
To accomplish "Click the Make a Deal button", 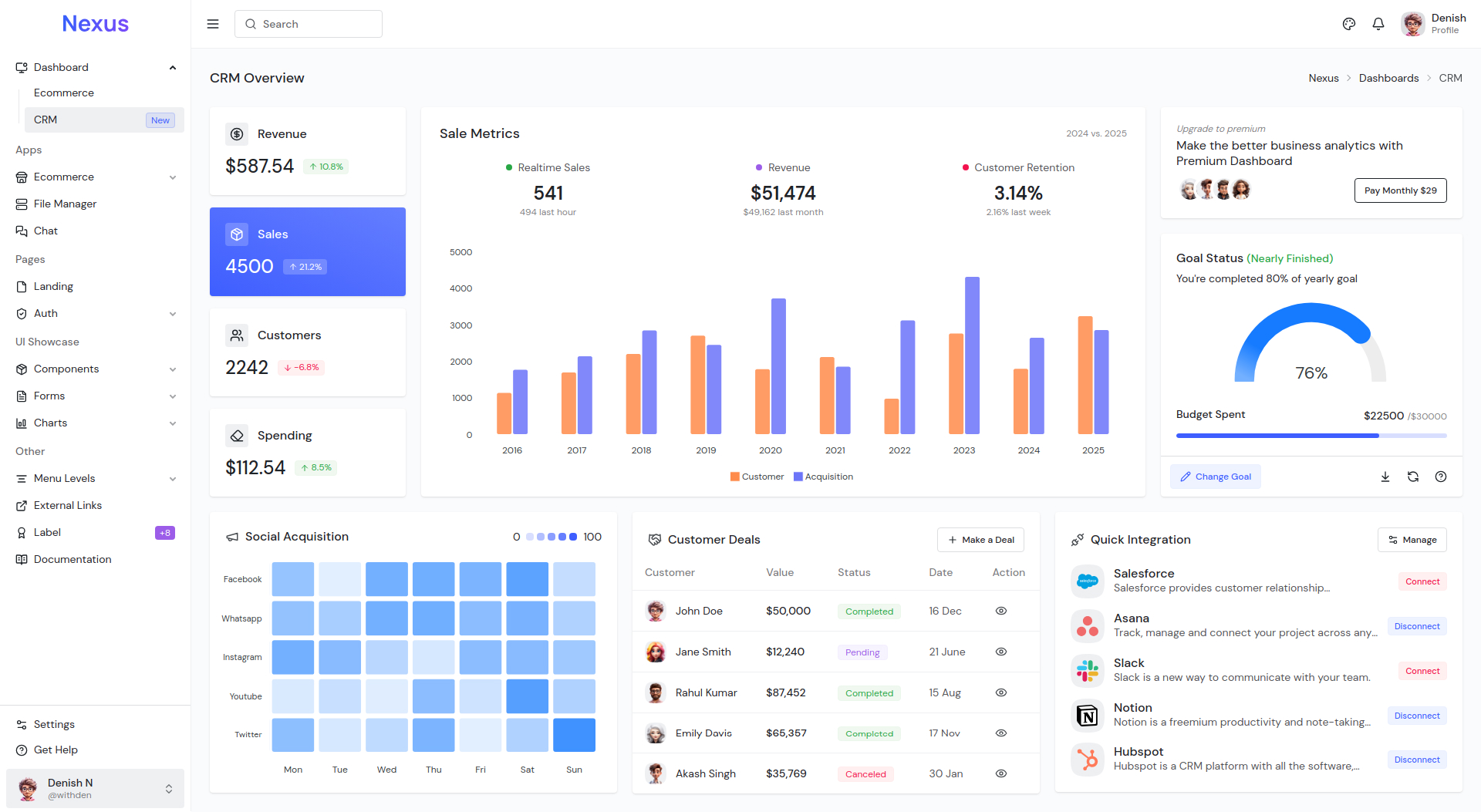I will pyautogui.click(x=980, y=540).
